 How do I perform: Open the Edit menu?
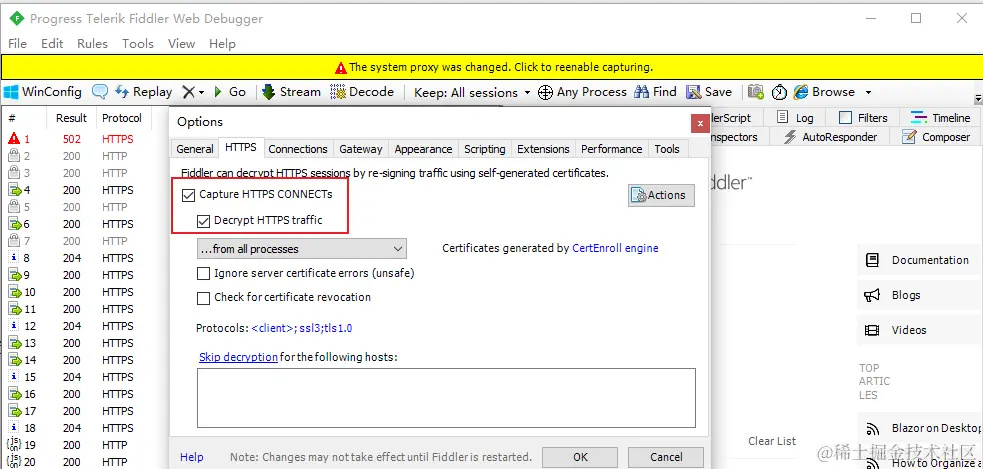(52, 44)
